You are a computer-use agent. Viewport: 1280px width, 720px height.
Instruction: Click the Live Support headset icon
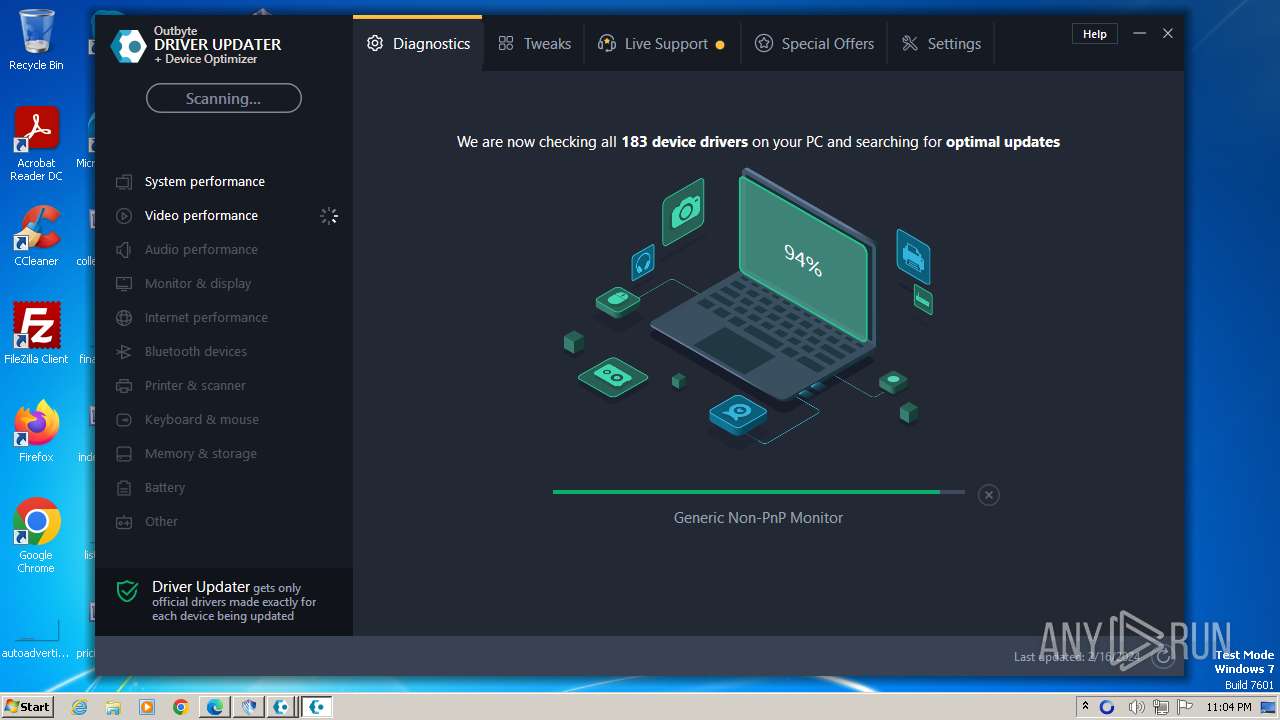tap(606, 43)
